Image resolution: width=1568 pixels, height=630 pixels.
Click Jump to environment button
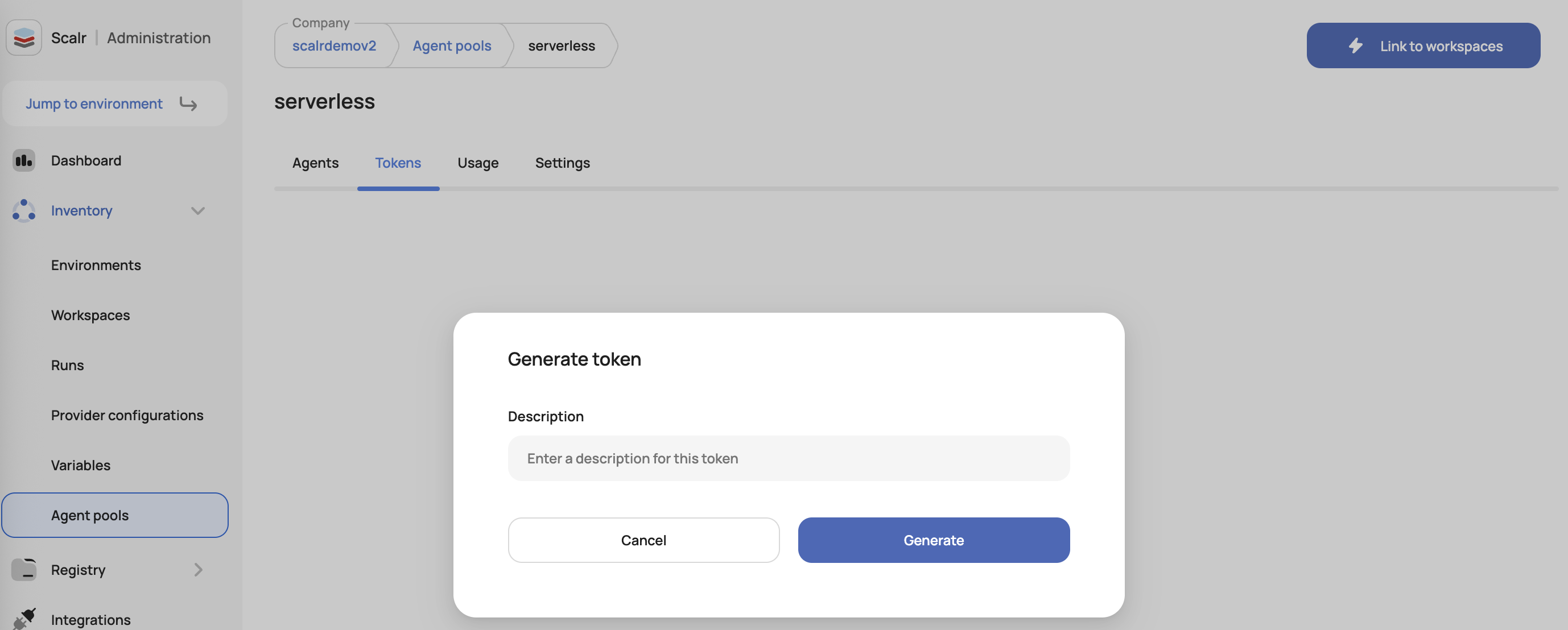[114, 104]
